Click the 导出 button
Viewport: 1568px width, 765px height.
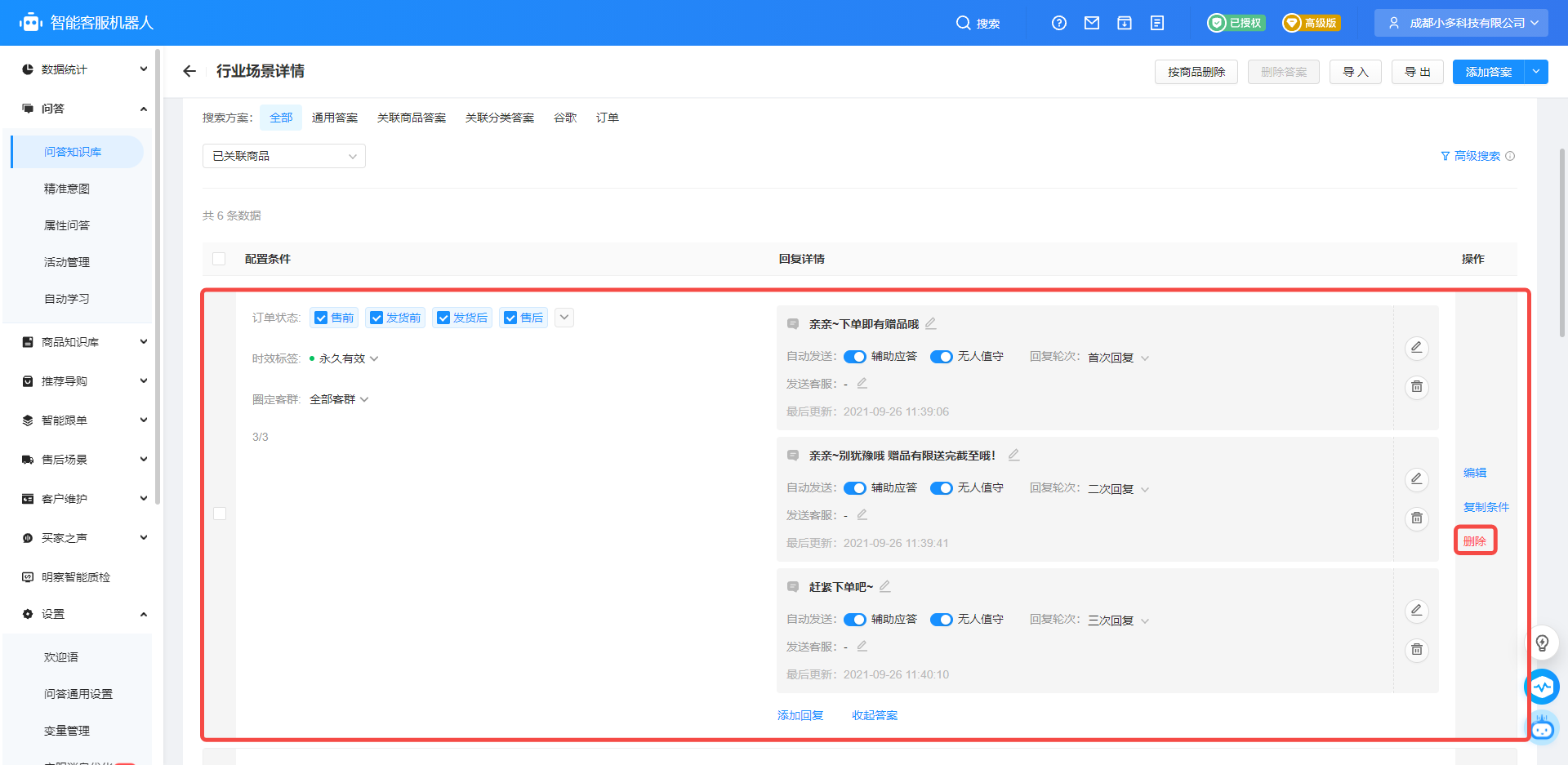pyautogui.click(x=1418, y=72)
